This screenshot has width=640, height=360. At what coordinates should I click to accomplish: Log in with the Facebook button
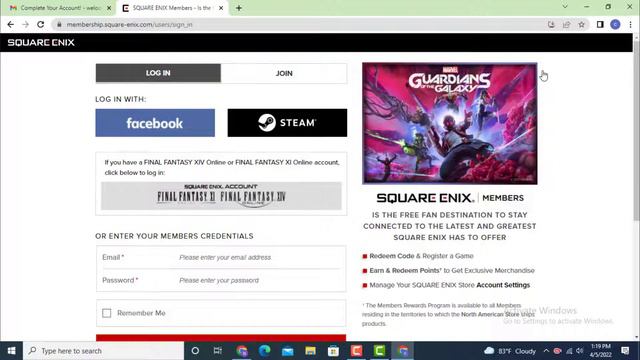pos(155,123)
